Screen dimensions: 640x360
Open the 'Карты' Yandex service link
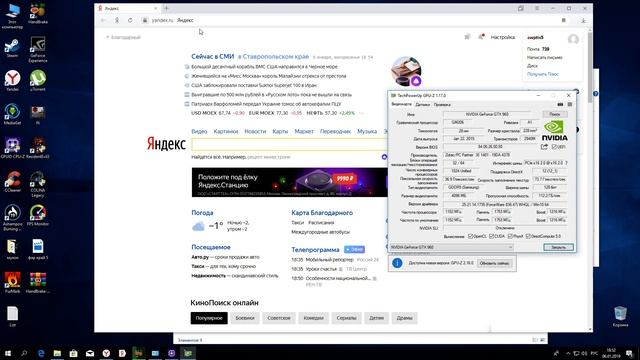(x=280, y=131)
